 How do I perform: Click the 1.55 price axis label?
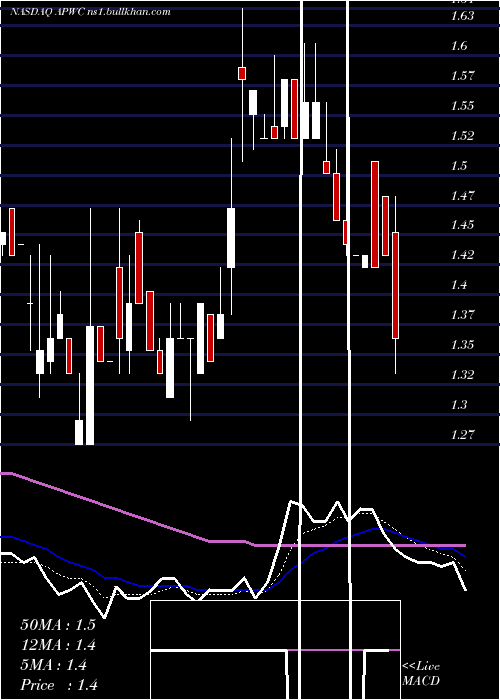point(462,106)
